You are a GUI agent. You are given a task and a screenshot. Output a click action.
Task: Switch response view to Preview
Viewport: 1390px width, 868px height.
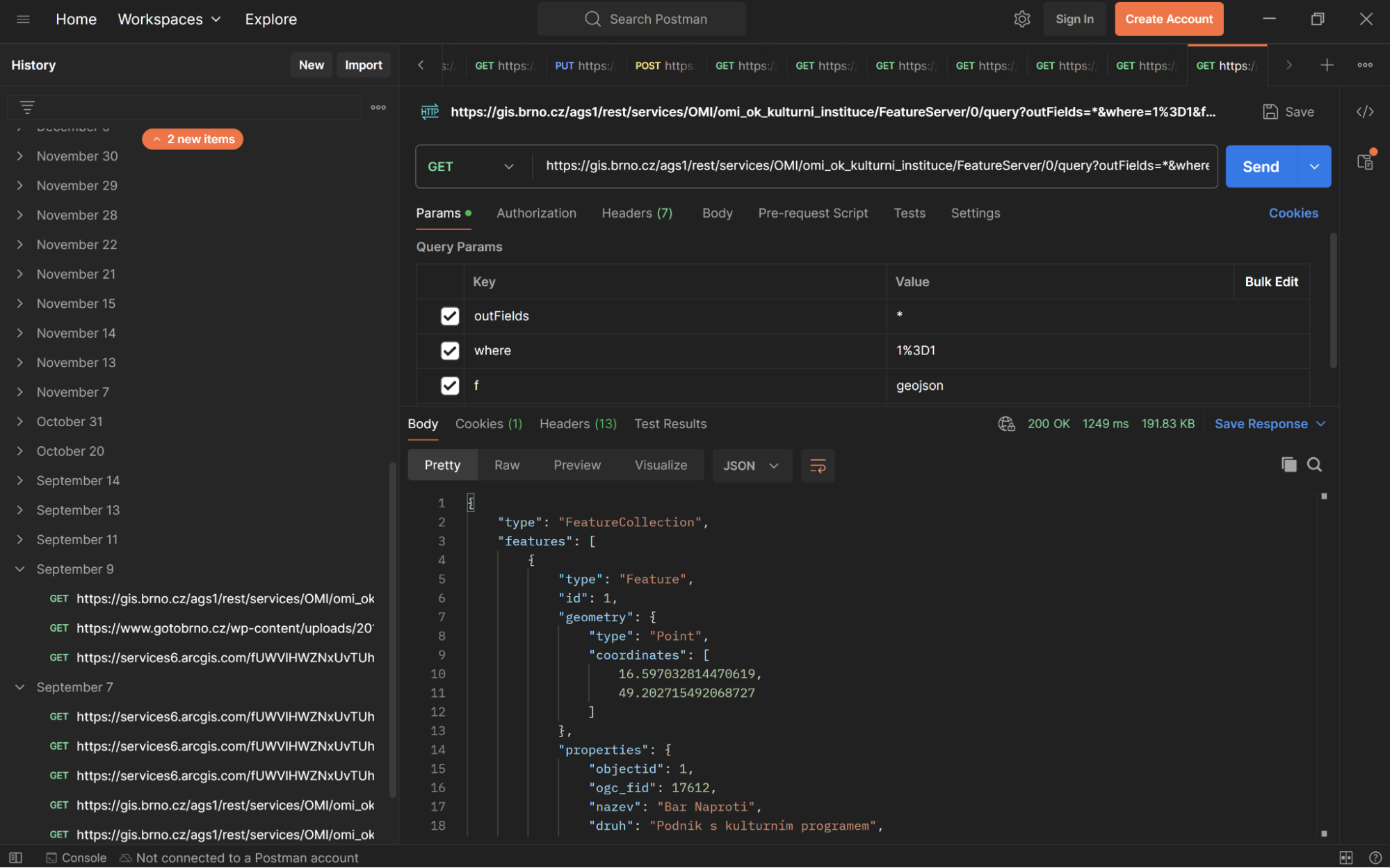click(x=577, y=465)
